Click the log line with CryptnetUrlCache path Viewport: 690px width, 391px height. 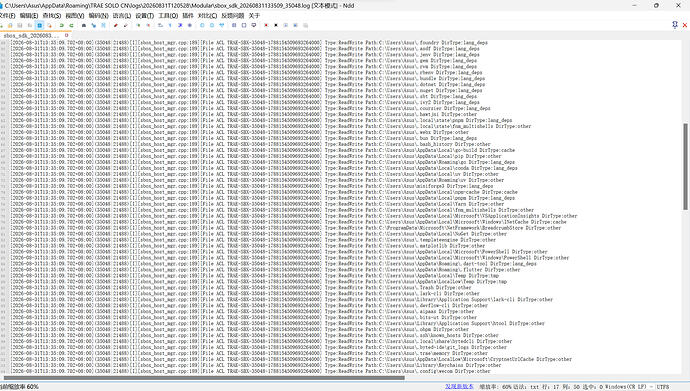pos(291,359)
